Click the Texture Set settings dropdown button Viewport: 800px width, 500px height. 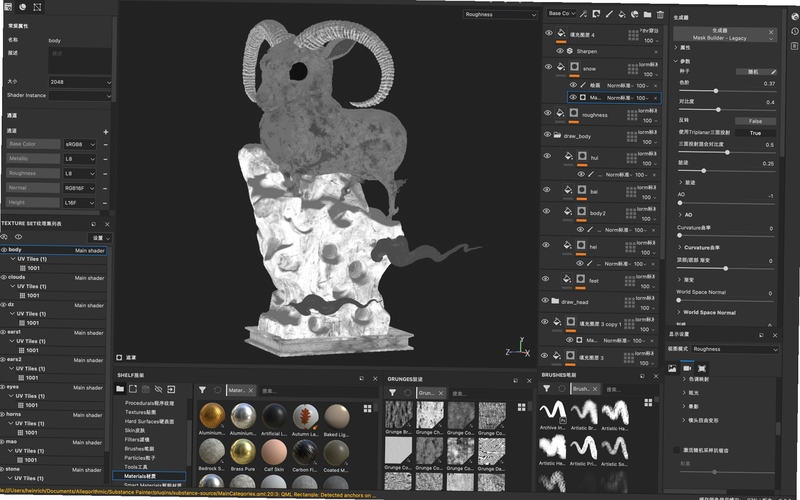point(101,238)
